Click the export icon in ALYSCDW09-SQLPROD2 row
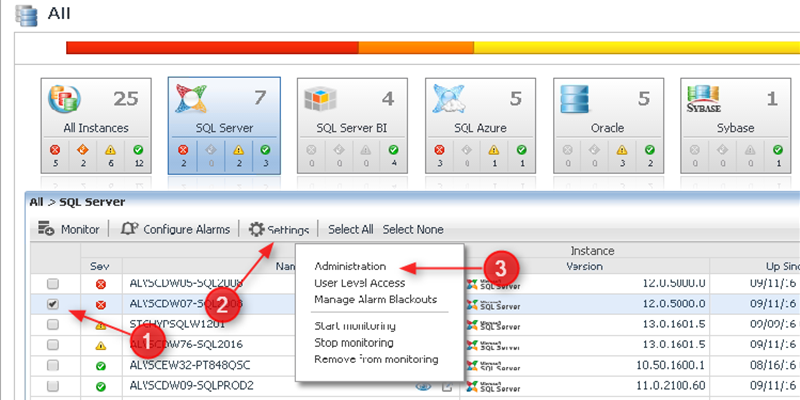Screen dimensions: 800x400 447,386
